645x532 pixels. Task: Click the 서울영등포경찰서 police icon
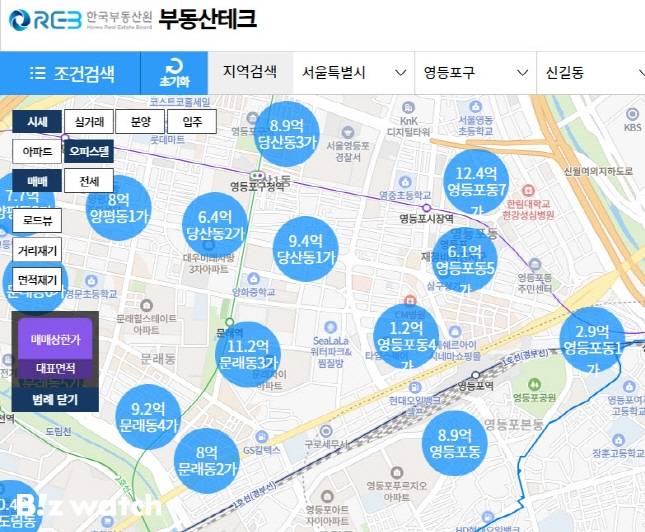pyautogui.click(x=348, y=132)
